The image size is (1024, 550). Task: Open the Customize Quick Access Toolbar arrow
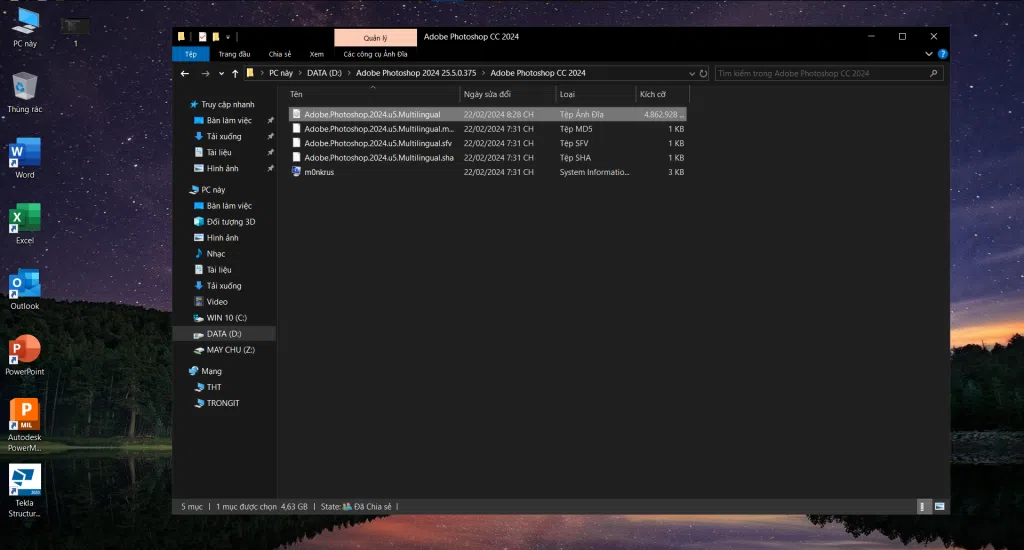click(228, 37)
